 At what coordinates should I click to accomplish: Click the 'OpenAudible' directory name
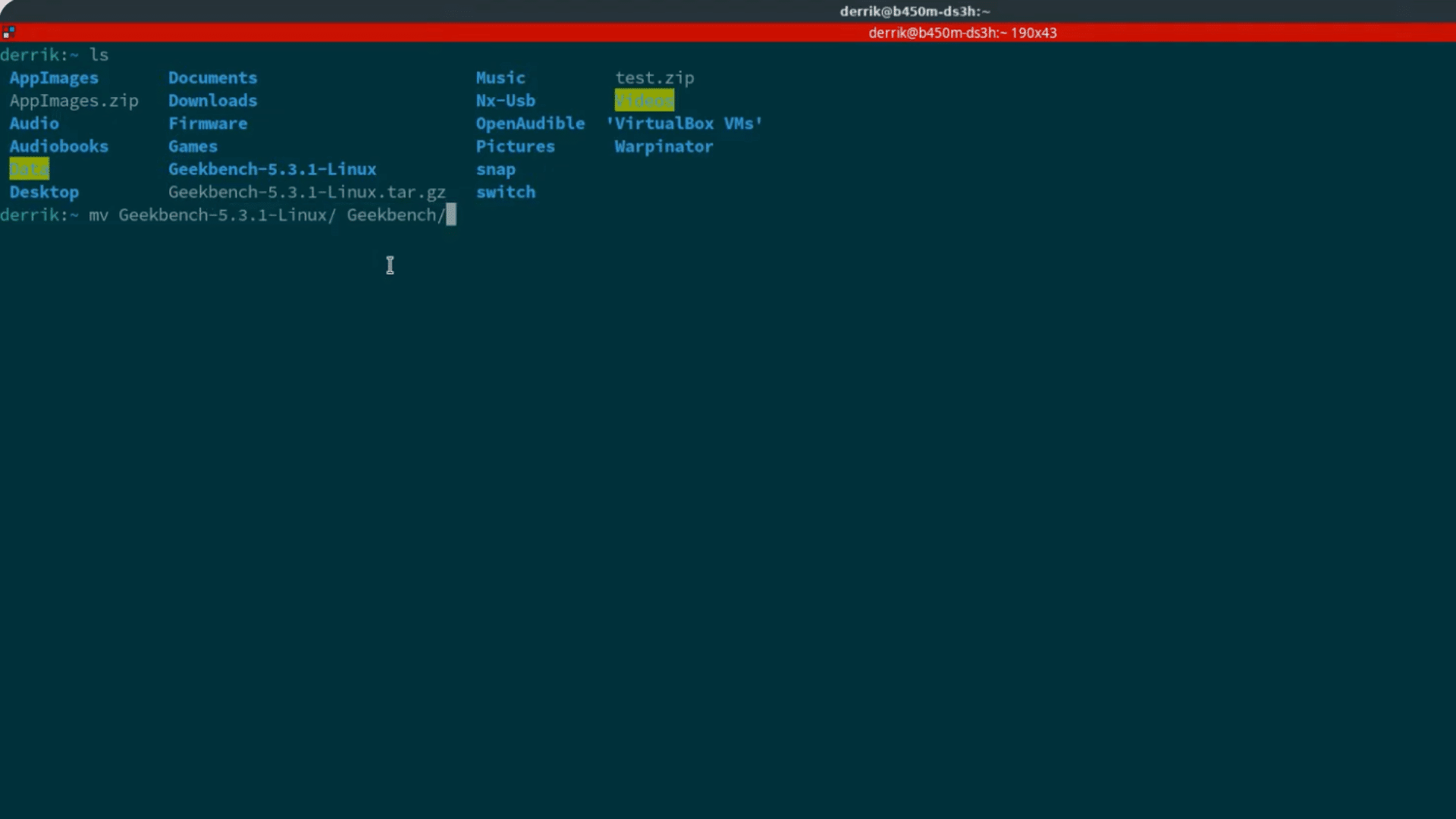[x=530, y=124]
